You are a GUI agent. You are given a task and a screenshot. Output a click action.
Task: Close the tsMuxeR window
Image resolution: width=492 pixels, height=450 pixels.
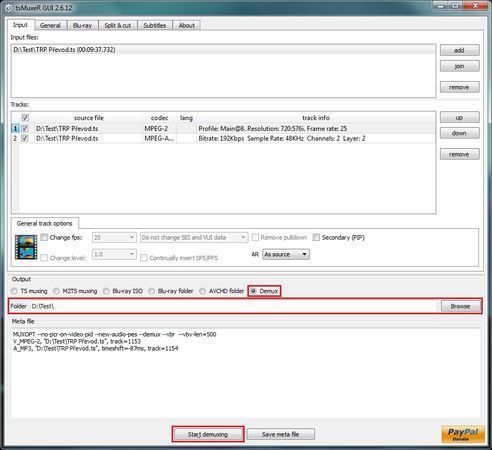tap(476, 5)
